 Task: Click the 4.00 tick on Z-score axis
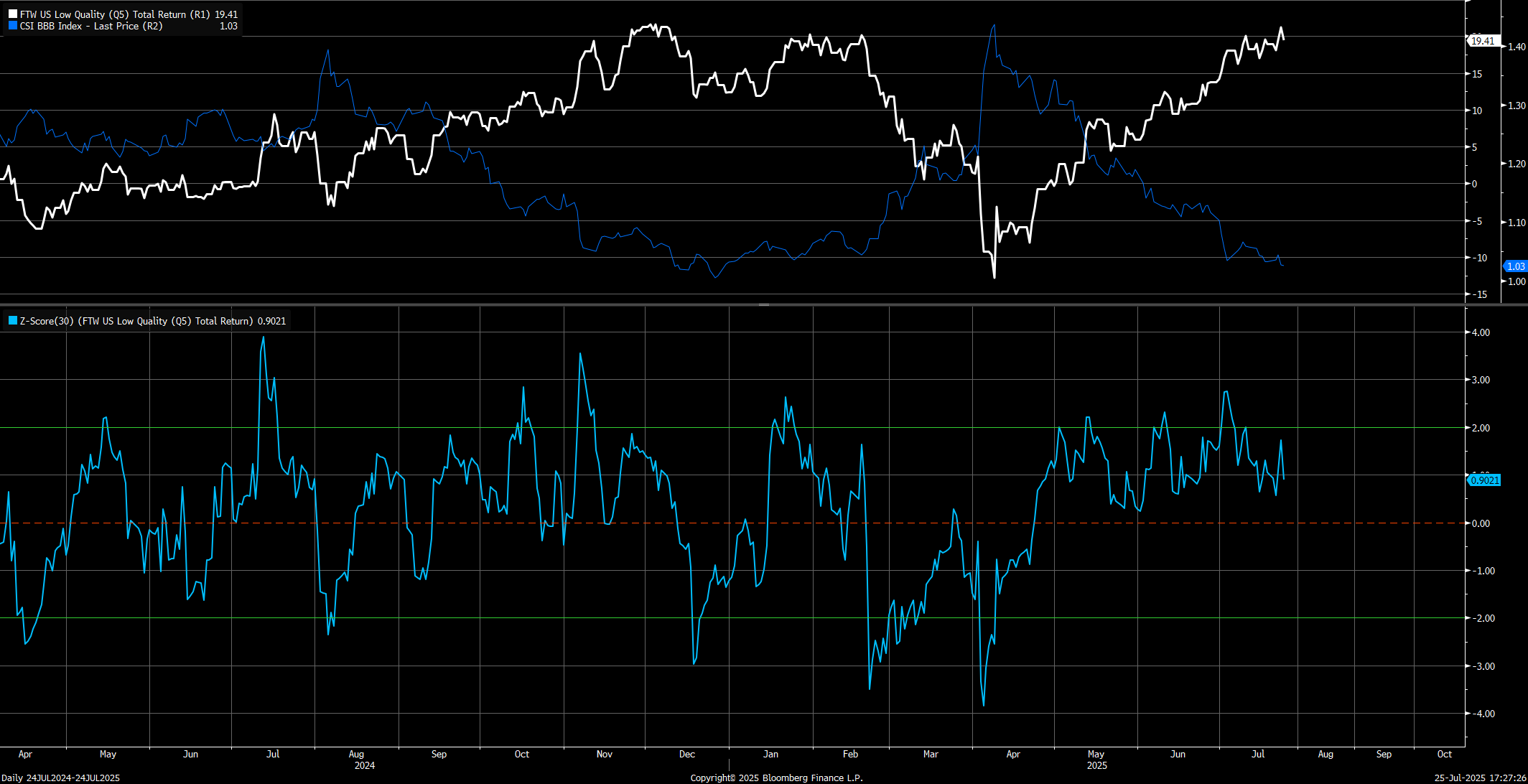(x=1481, y=332)
